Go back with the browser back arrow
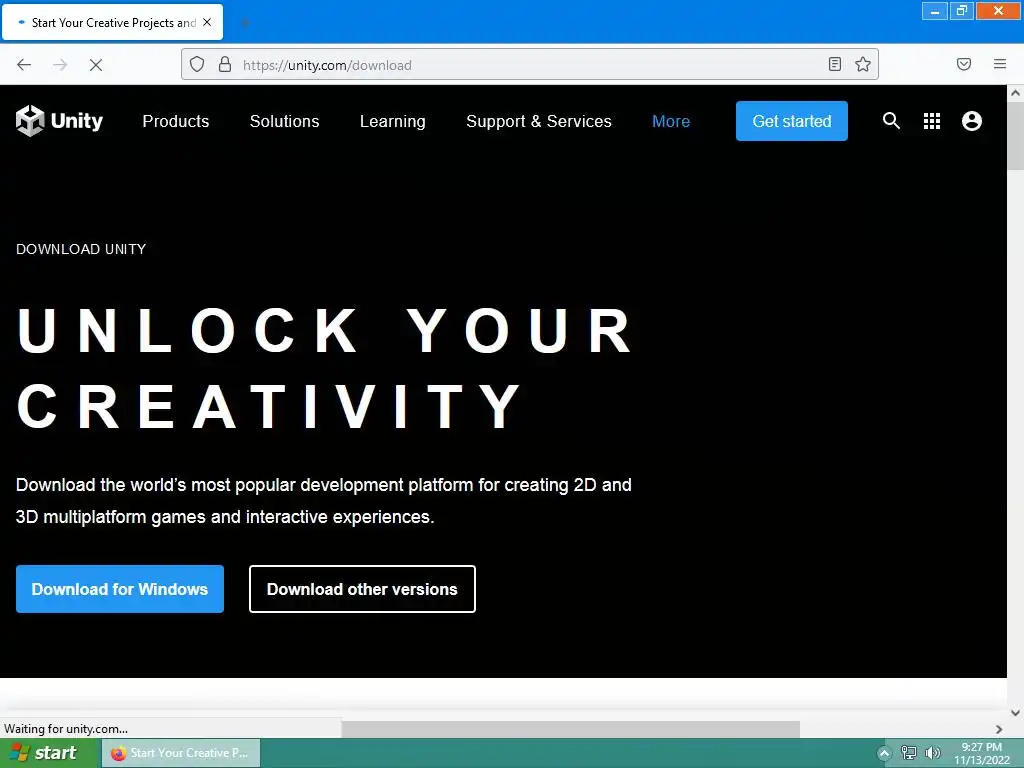 (x=24, y=65)
